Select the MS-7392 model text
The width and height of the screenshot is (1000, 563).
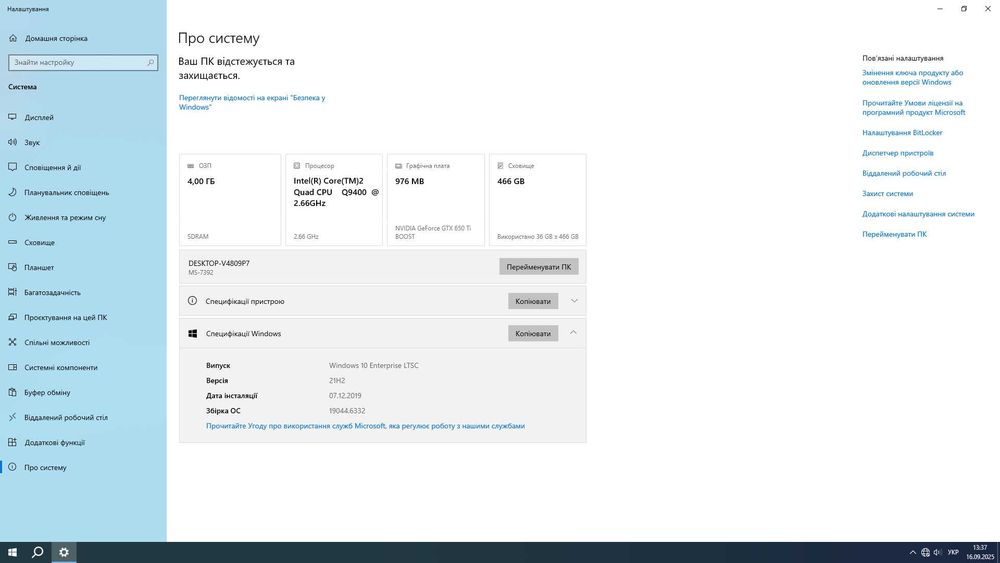[x=201, y=273]
